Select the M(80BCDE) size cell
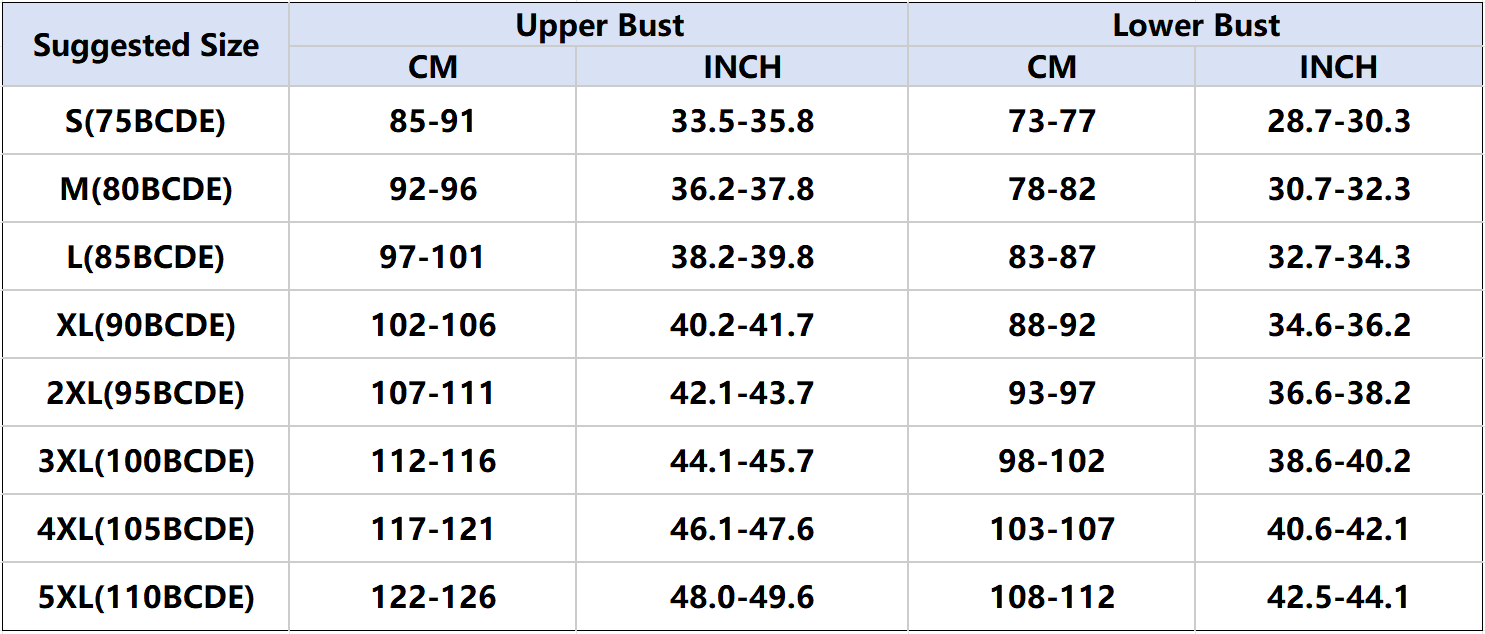The width and height of the screenshot is (1485, 634). point(146,189)
